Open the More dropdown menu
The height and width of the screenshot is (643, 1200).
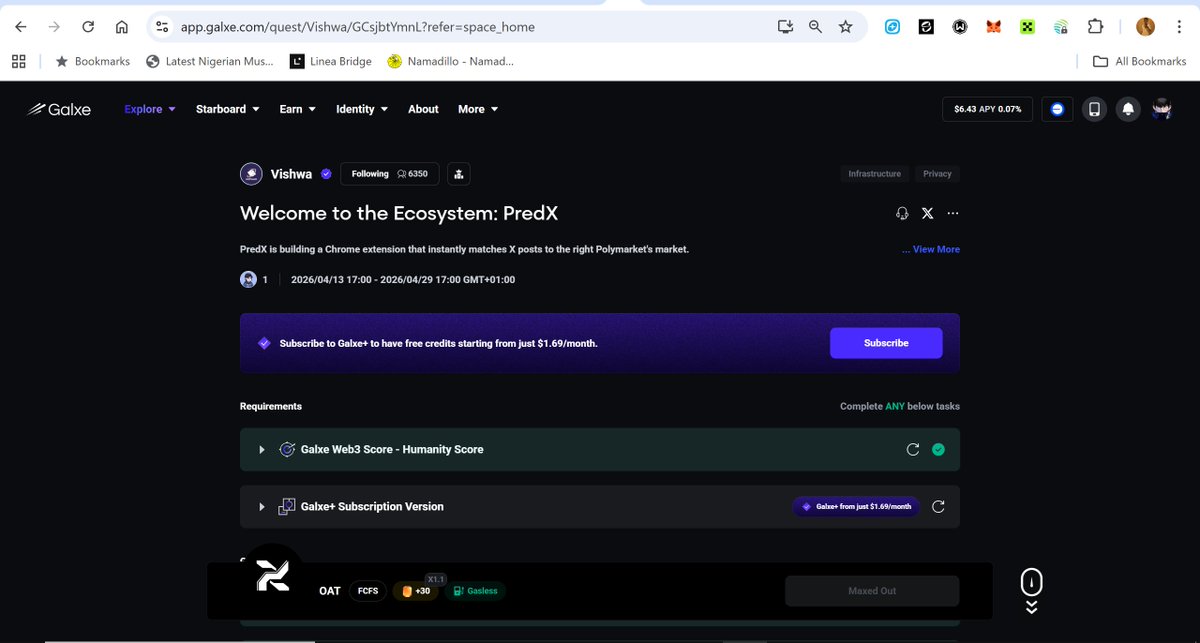478,109
